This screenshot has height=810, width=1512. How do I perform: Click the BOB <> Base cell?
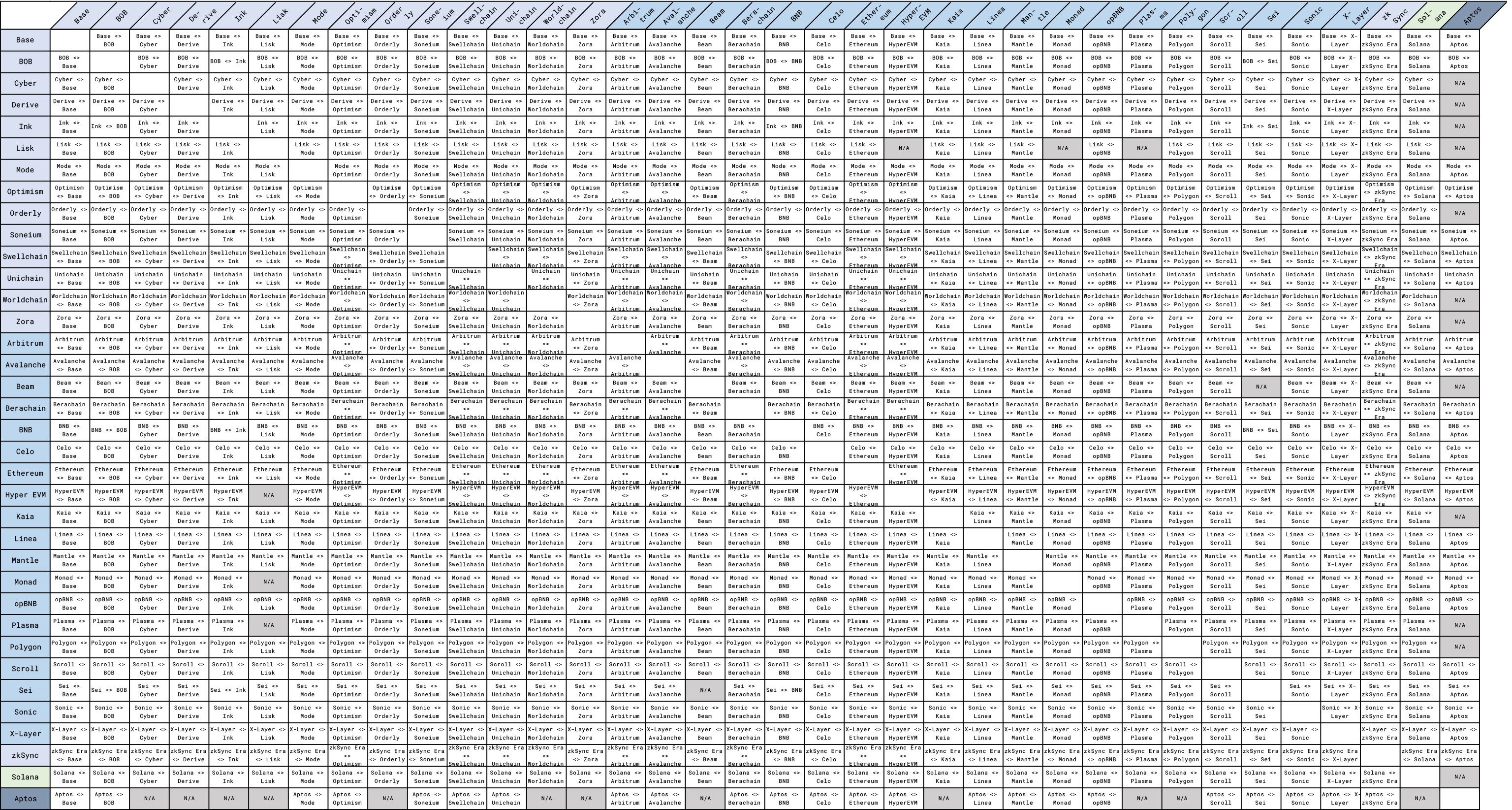[x=69, y=62]
